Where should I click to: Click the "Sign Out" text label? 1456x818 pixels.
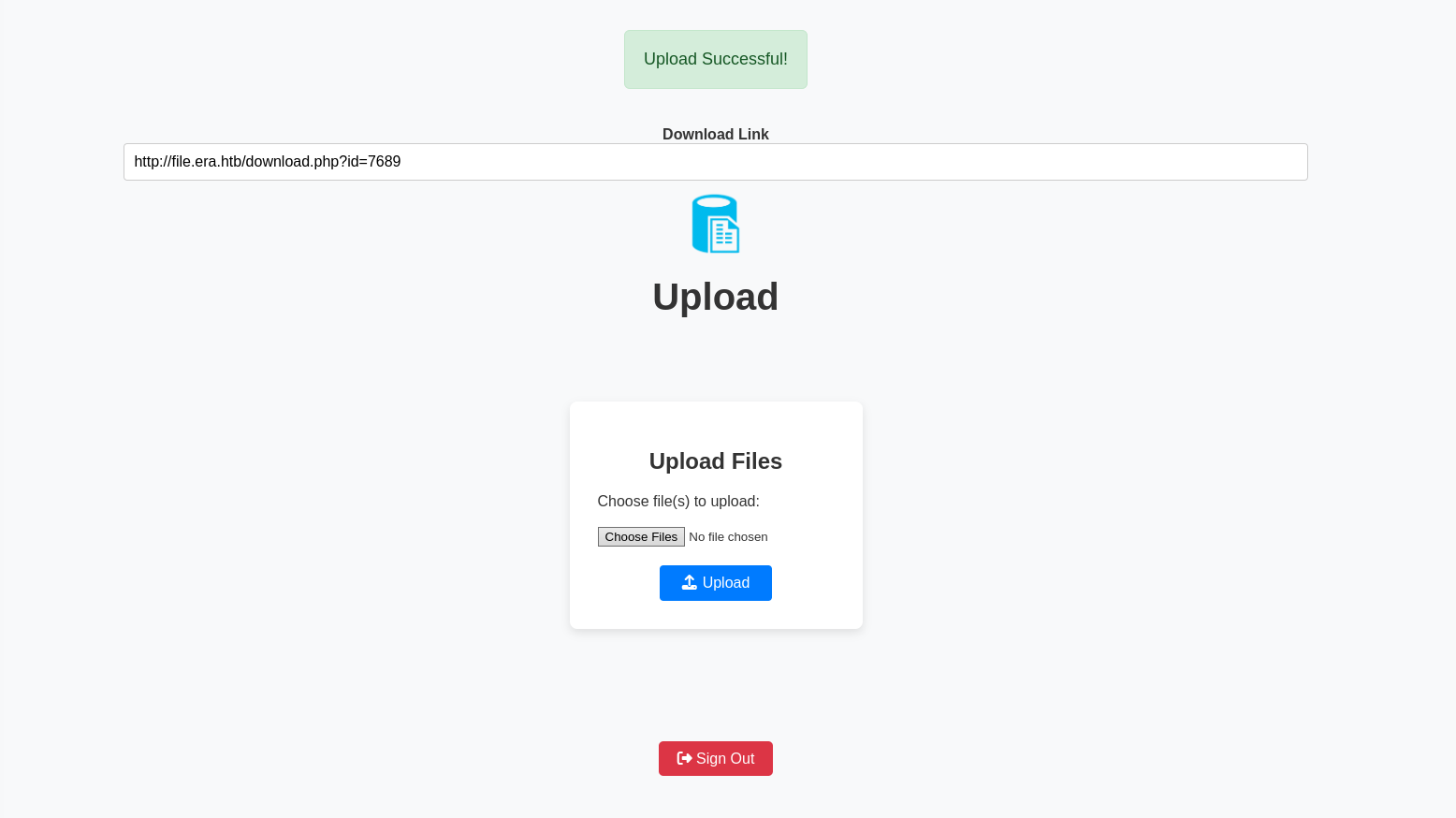pos(725,758)
